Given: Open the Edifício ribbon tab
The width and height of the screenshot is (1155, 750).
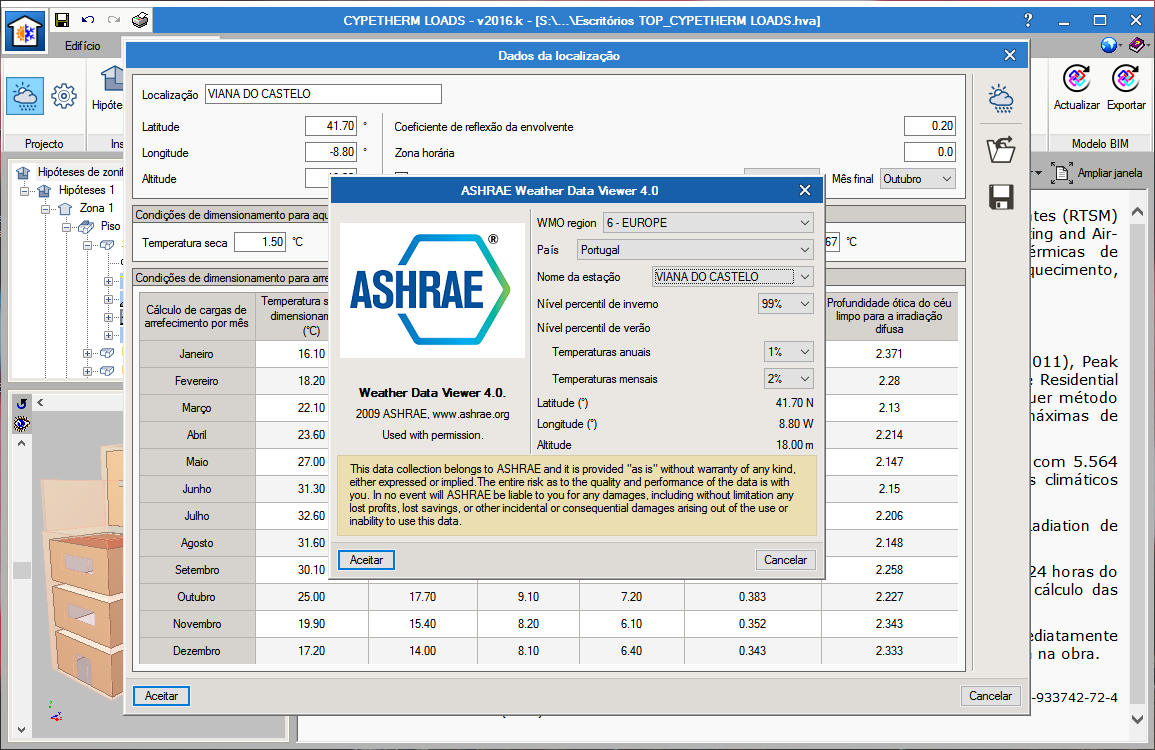Looking at the screenshot, I should pyautogui.click(x=82, y=46).
